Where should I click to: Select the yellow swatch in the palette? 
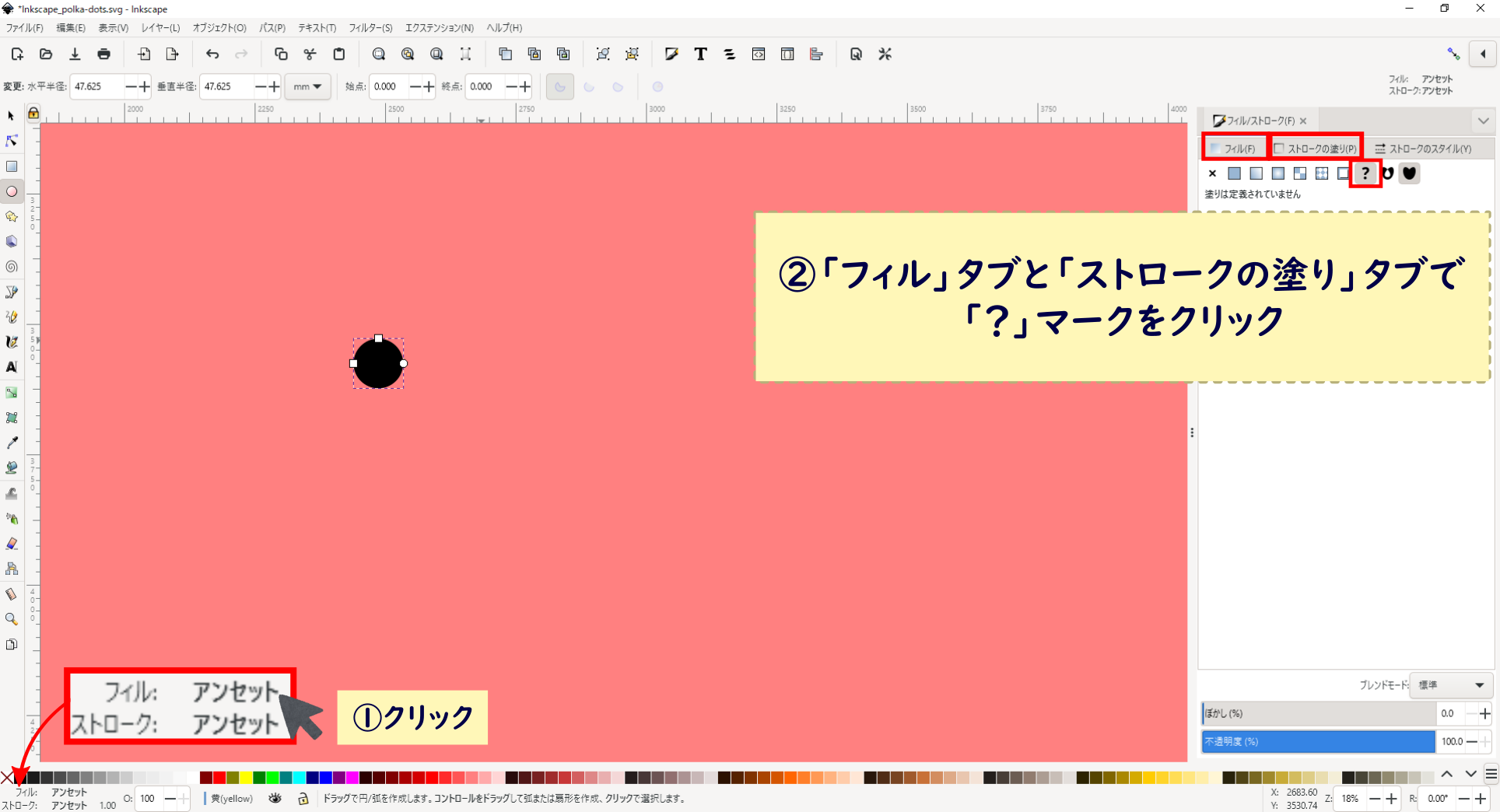pyautogui.click(x=246, y=778)
